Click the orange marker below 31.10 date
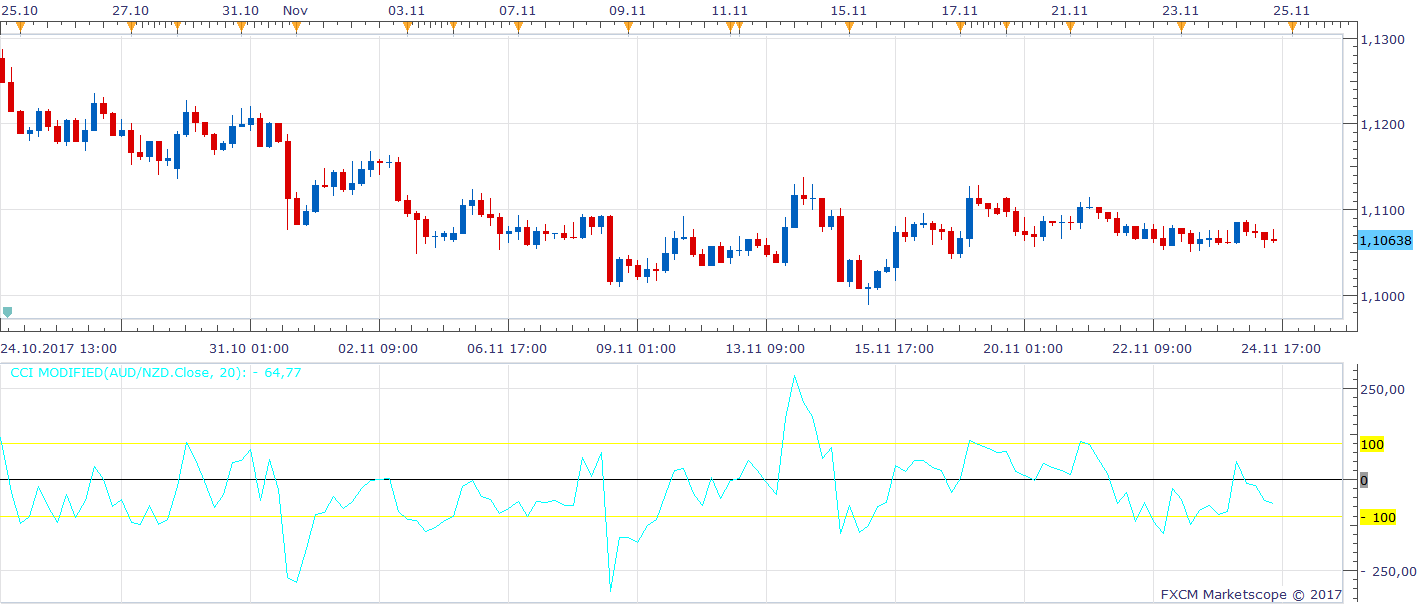 [241, 27]
